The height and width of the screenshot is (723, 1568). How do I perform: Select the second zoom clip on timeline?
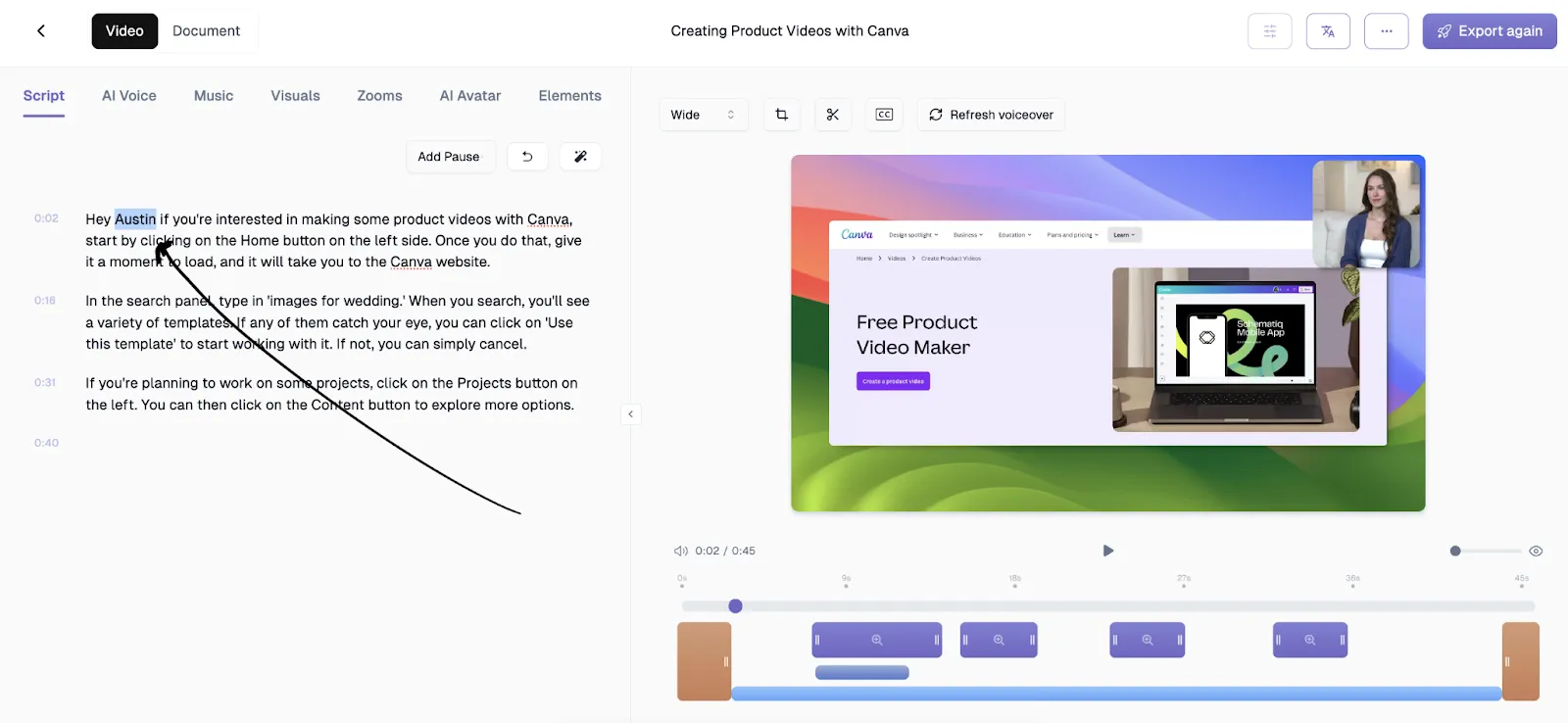tap(999, 640)
